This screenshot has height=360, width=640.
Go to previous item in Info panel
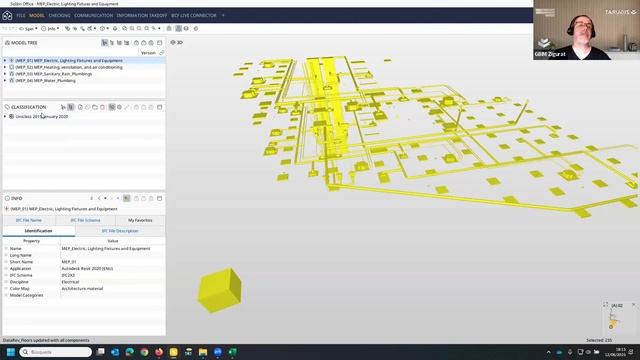99,198
